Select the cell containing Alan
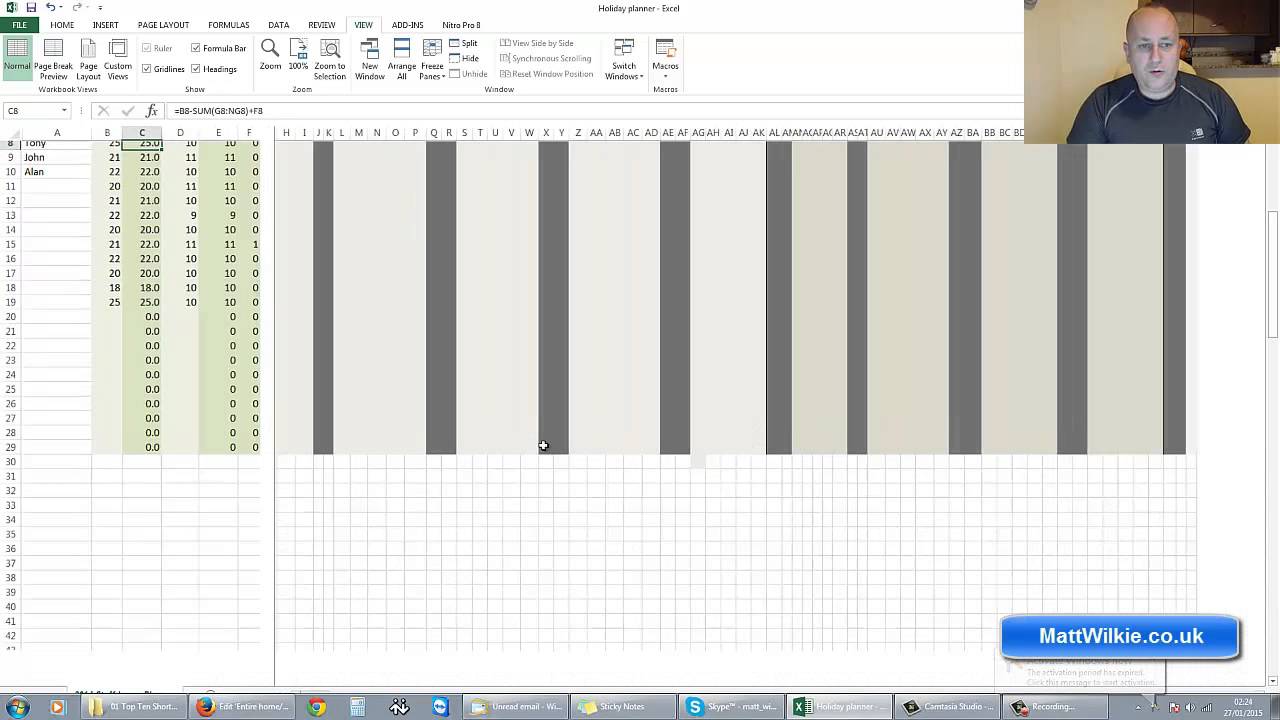The width and height of the screenshot is (1280, 720). coord(56,172)
